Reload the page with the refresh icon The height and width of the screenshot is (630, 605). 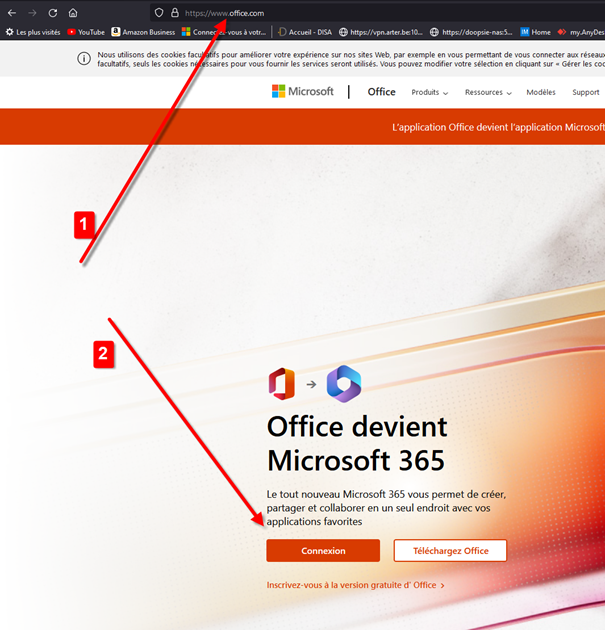(53, 13)
